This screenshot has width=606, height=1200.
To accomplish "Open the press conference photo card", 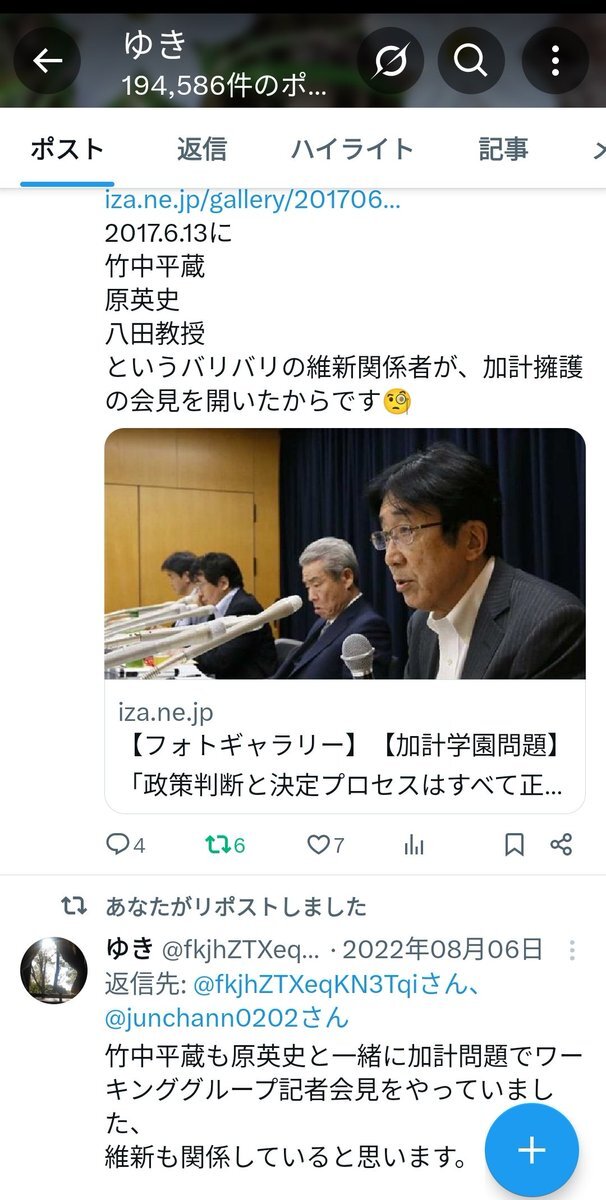I will 345,554.
